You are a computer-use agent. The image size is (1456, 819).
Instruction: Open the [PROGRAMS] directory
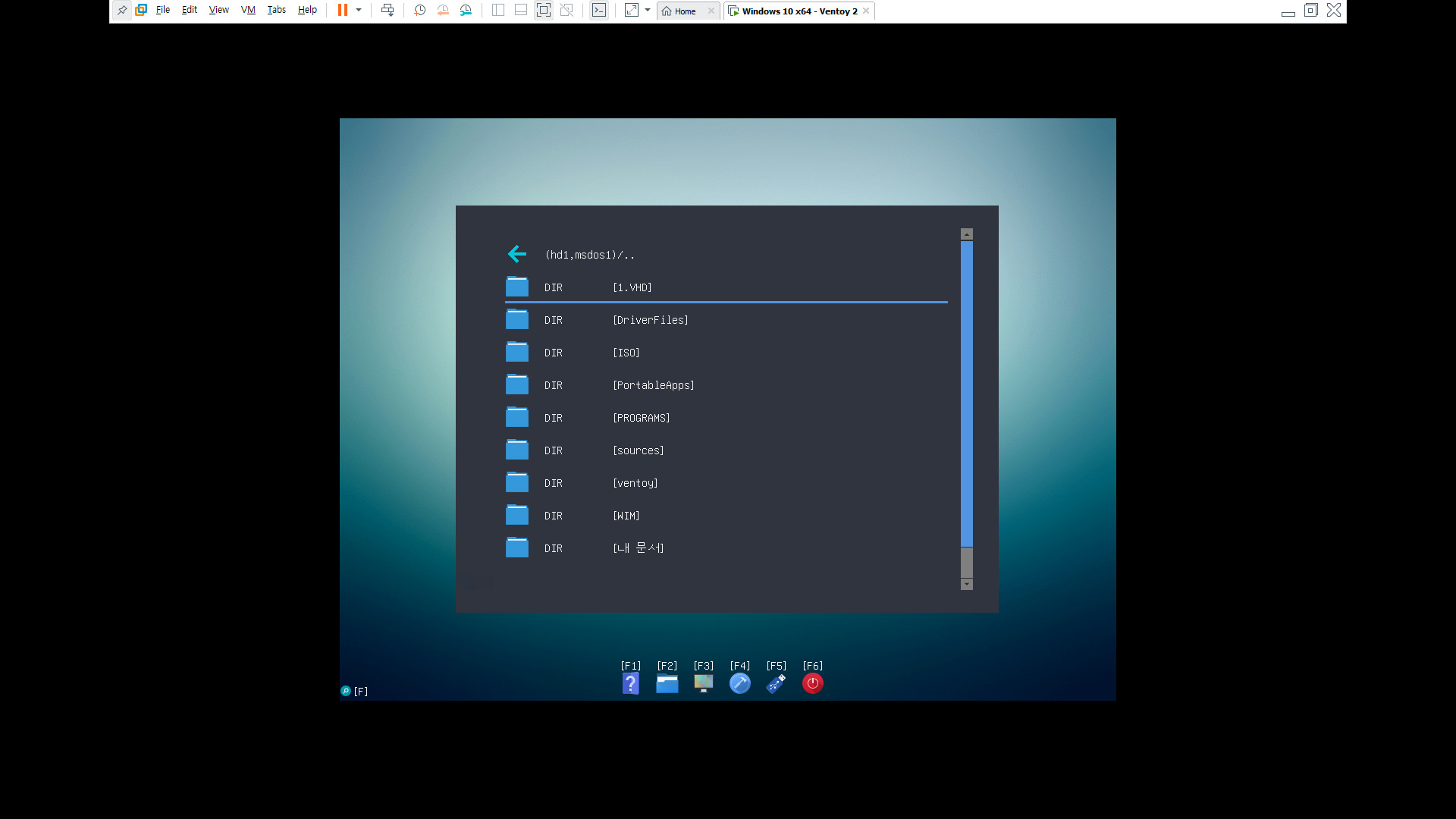(x=726, y=418)
